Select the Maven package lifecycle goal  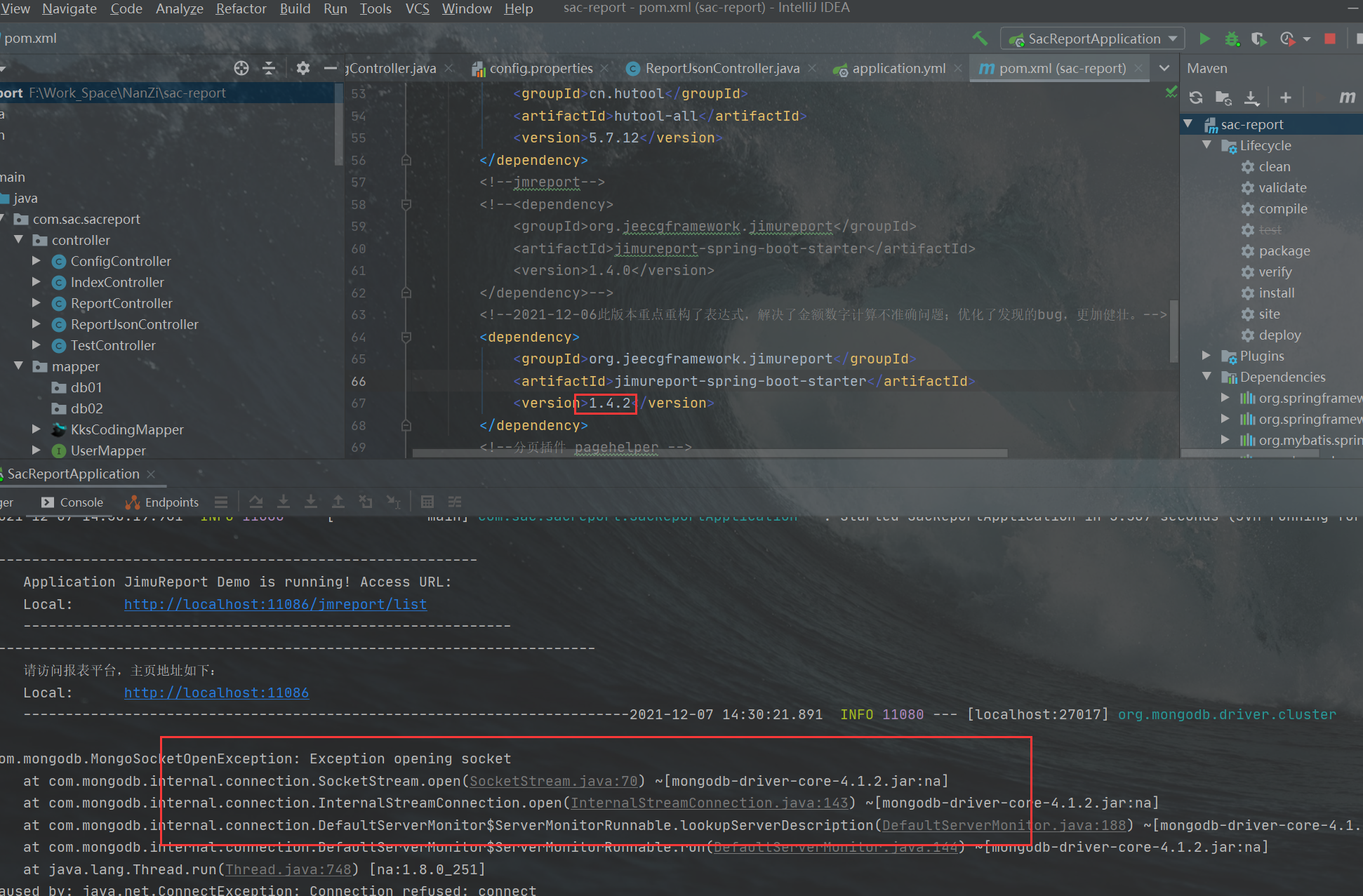(1284, 250)
